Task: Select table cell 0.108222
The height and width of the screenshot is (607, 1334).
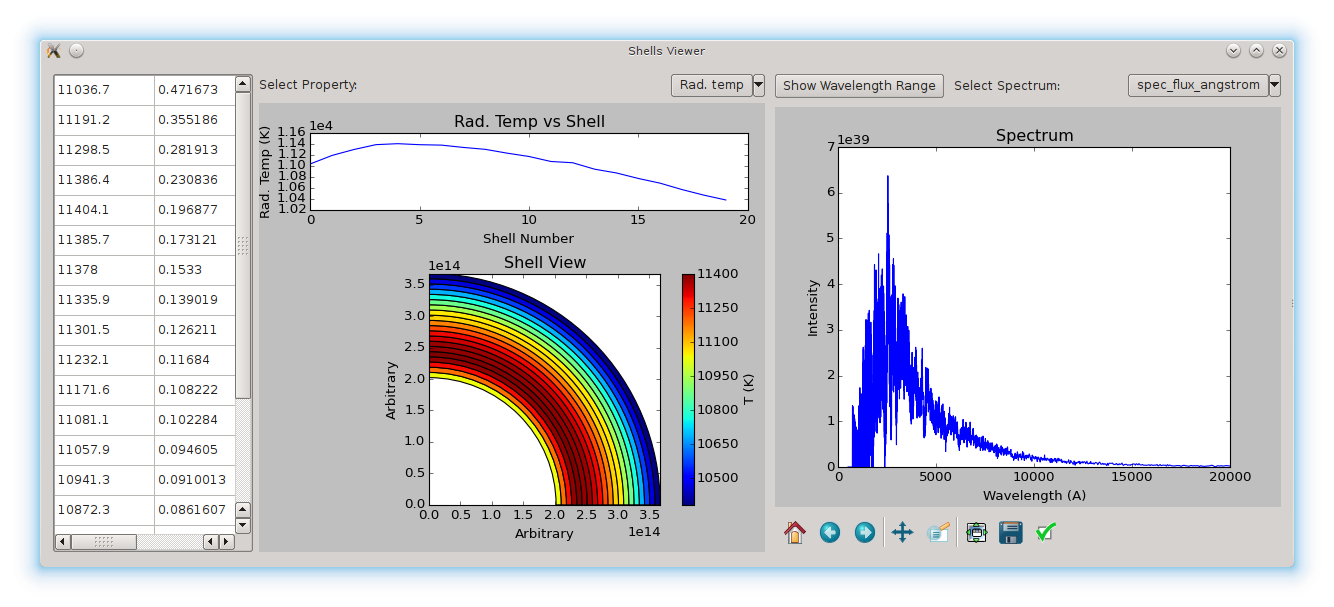Action: click(x=195, y=390)
